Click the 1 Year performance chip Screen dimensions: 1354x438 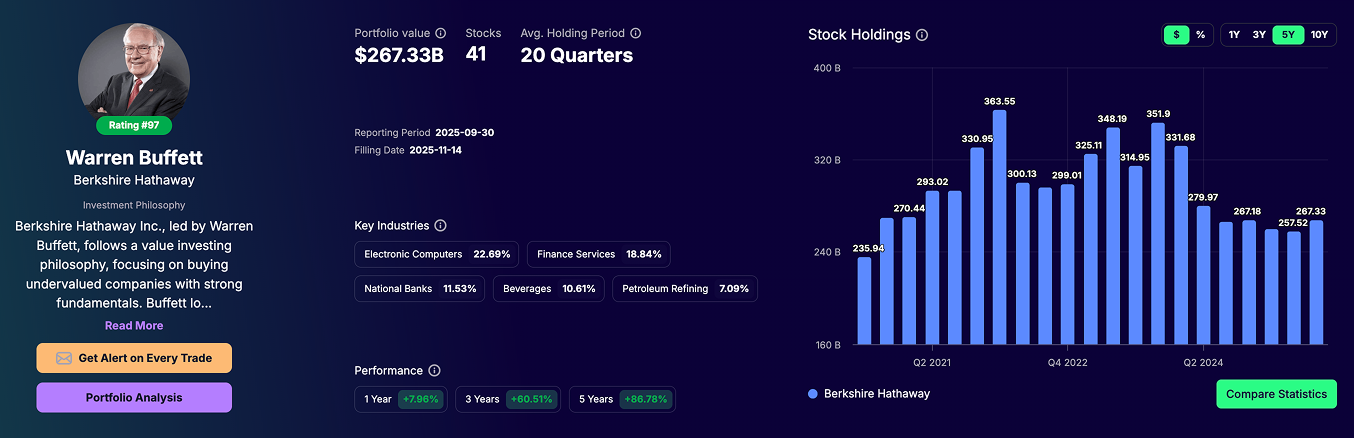pos(401,399)
